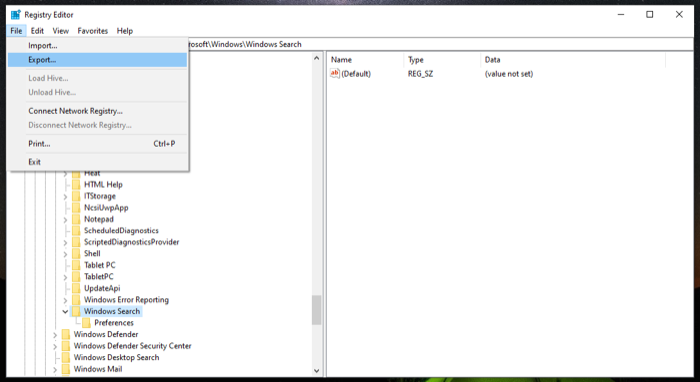Screen dimensions: 700x382
Task: Click the folder icon next to Windows Error Reporting
Action: point(76,300)
